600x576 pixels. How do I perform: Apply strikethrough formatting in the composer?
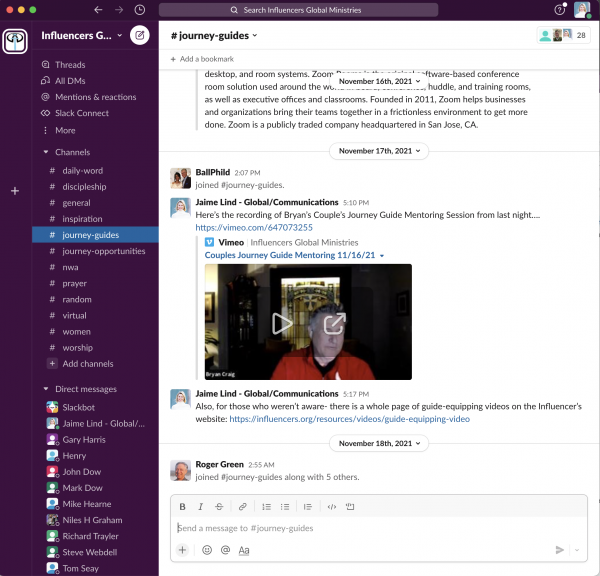coord(219,507)
